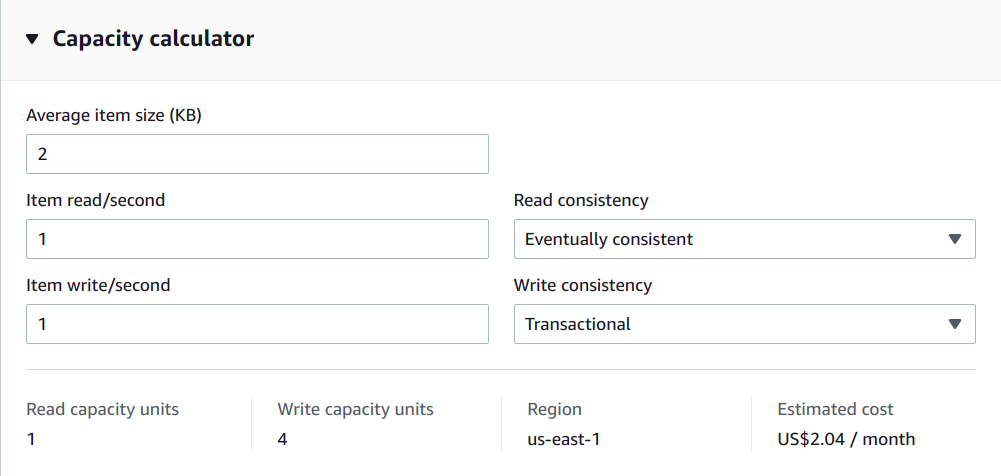The width and height of the screenshot is (1001, 476).
Task: Click the us-east-1 region value
Action: (564, 439)
